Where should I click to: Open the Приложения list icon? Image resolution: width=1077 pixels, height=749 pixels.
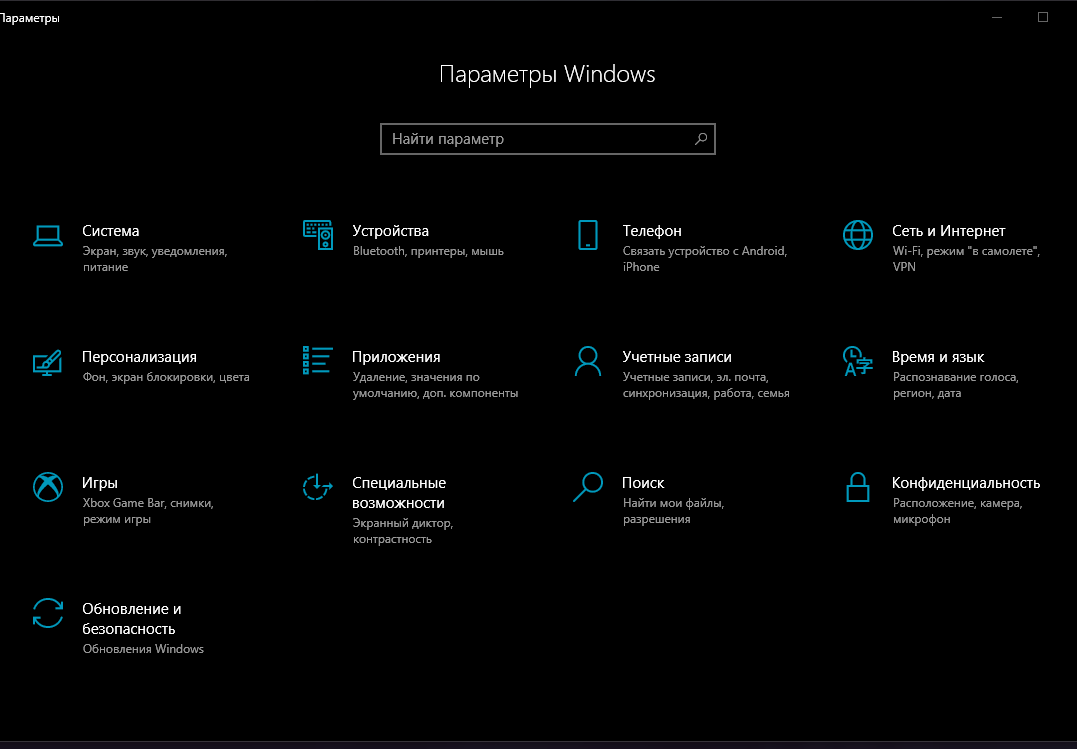point(317,360)
